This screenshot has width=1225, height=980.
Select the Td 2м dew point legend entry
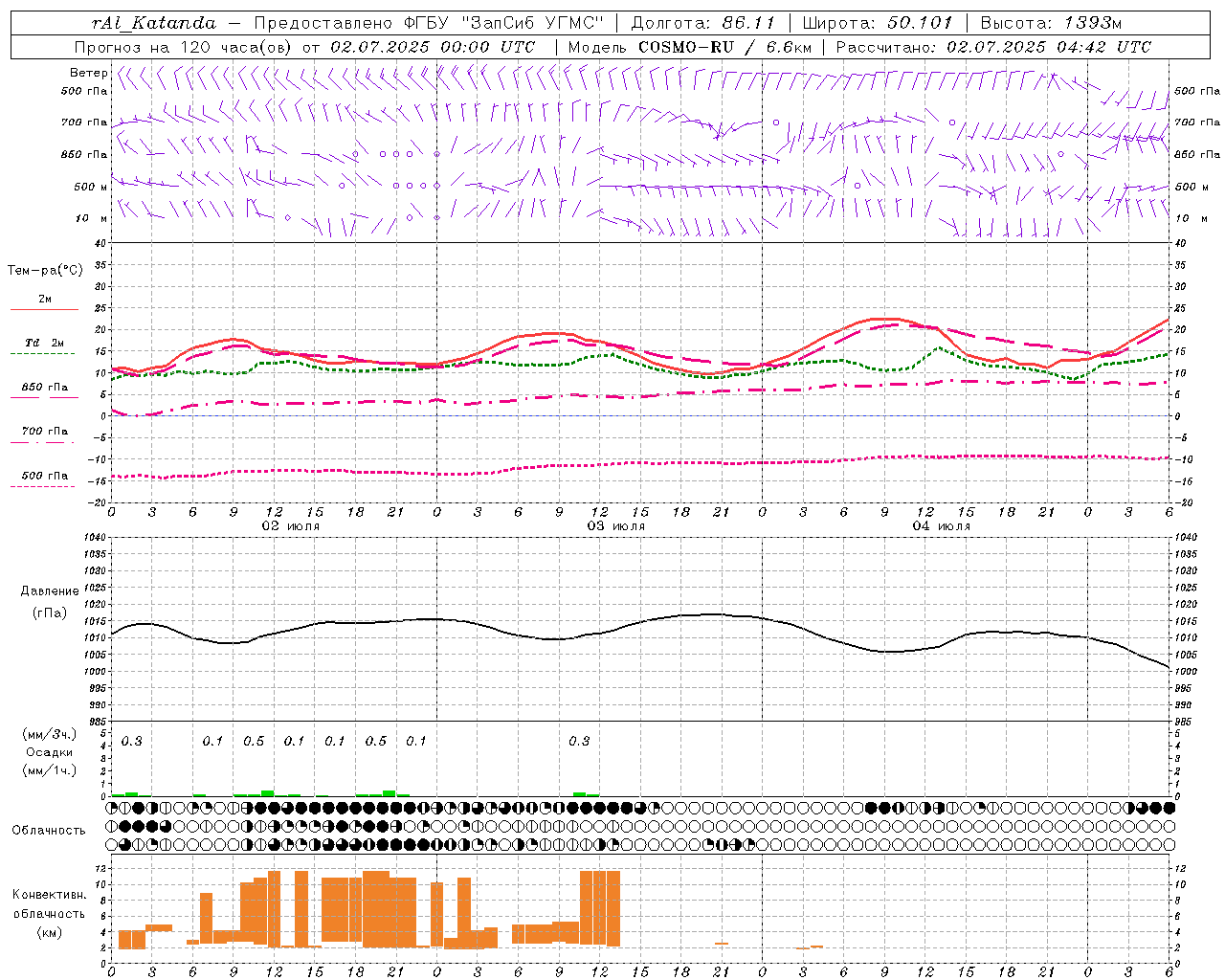click(x=44, y=344)
